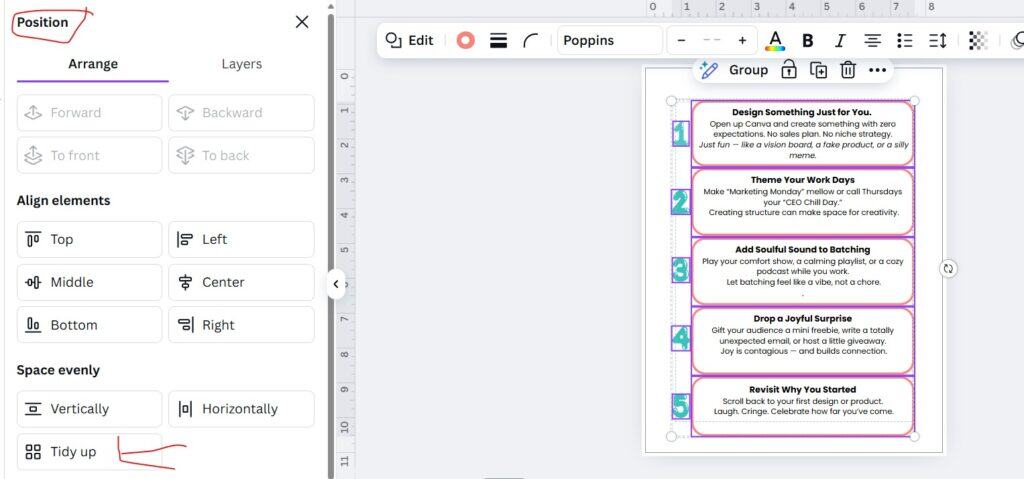Space elements evenly Vertically
This screenshot has height=479, width=1024.
89,409
